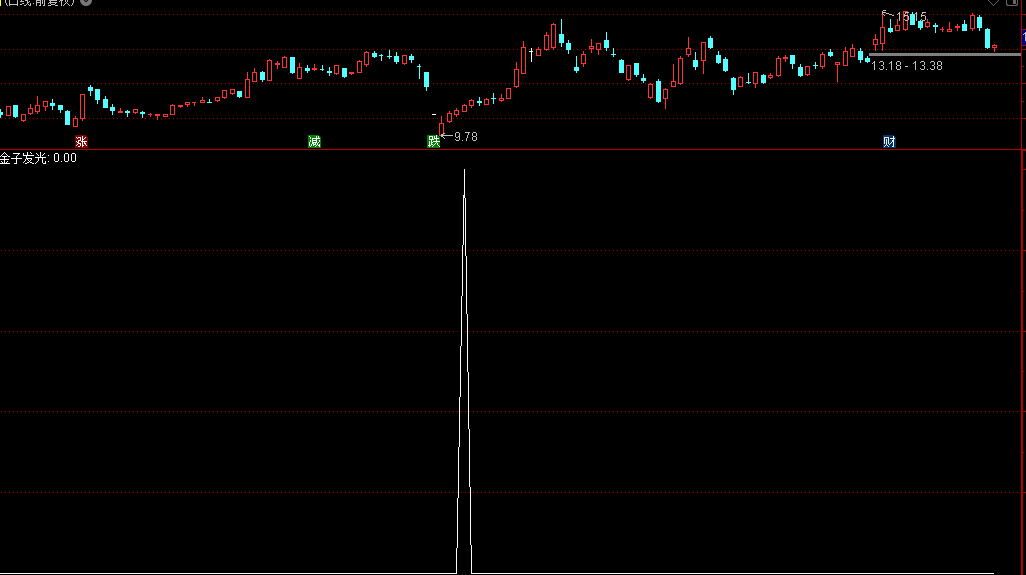Open the chart period dropdown arrow at top left
1026x575 pixels.
click(86, 2)
